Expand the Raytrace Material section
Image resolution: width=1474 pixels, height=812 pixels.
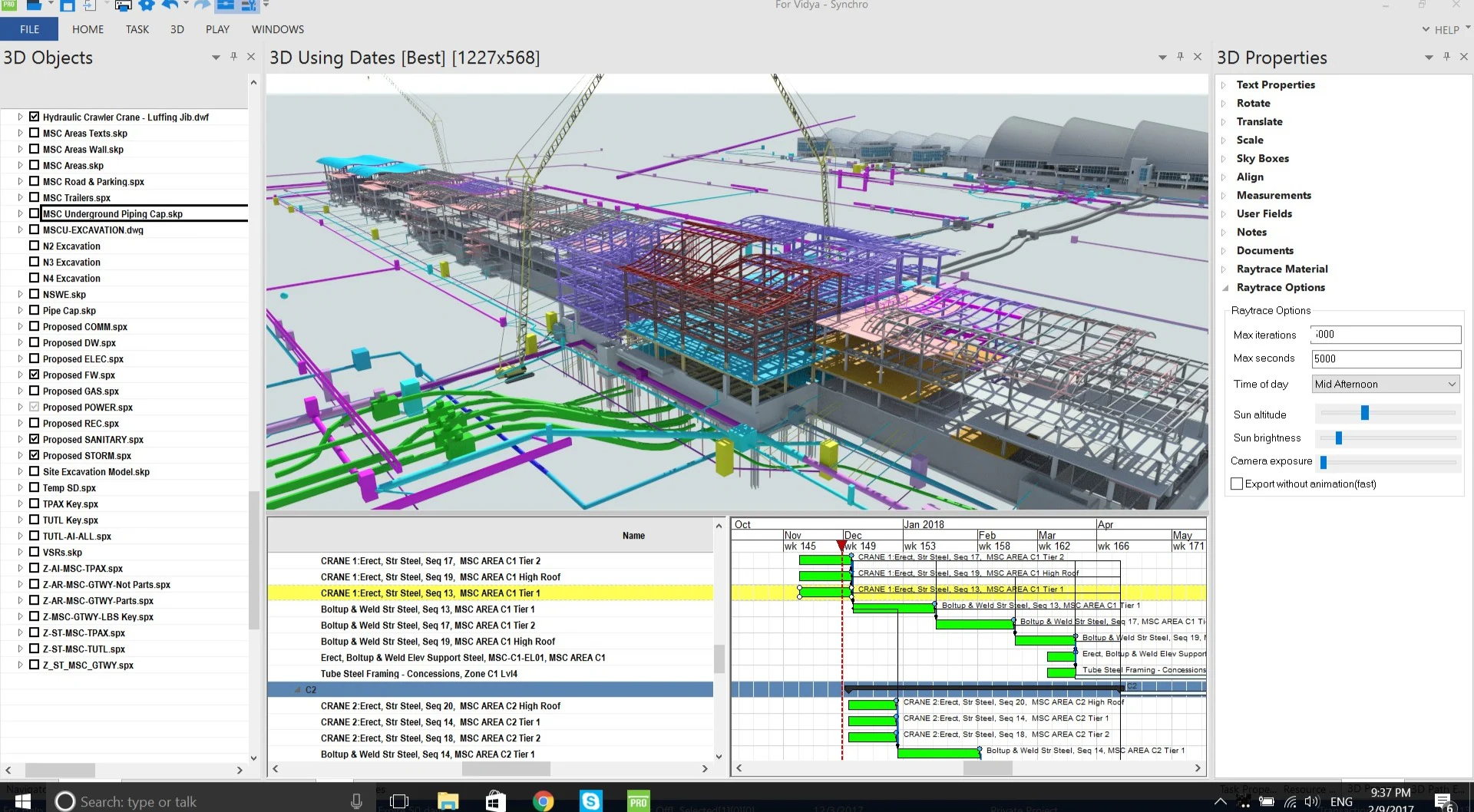(1224, 269)
